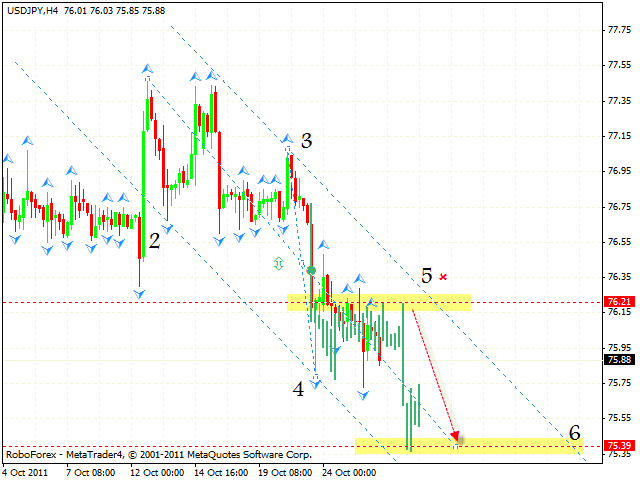
Task: Click the 76.95 price axis label
Action: [x=619, y=171]
